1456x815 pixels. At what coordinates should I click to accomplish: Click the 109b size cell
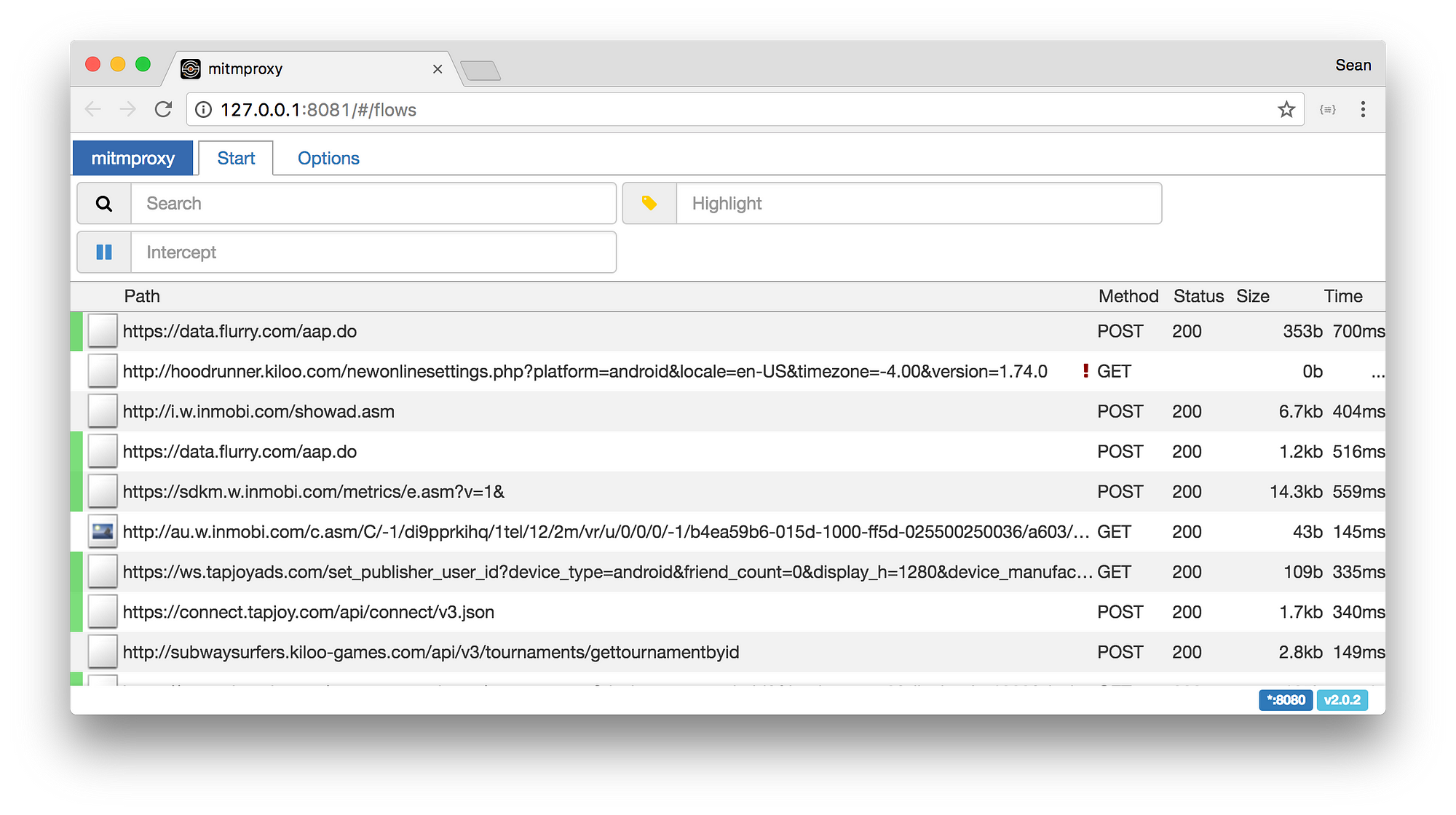1303,572
